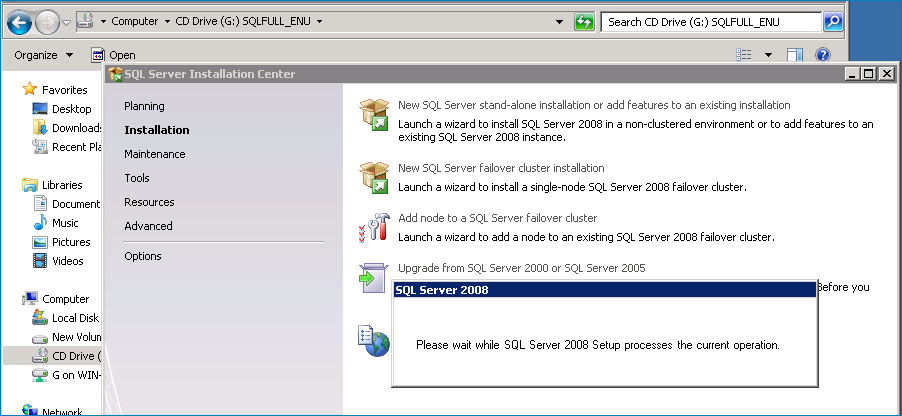Click the magnifier search icon
902x416 pixels.
click(x=833, y=22)
